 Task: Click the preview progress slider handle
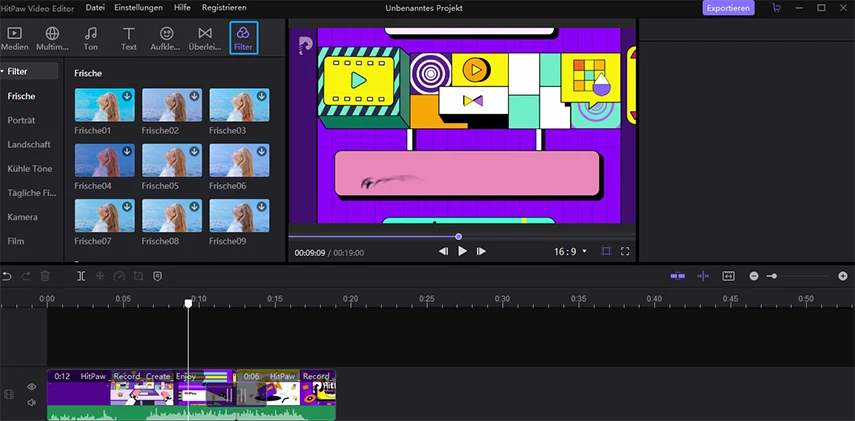[x=459, y=237]
